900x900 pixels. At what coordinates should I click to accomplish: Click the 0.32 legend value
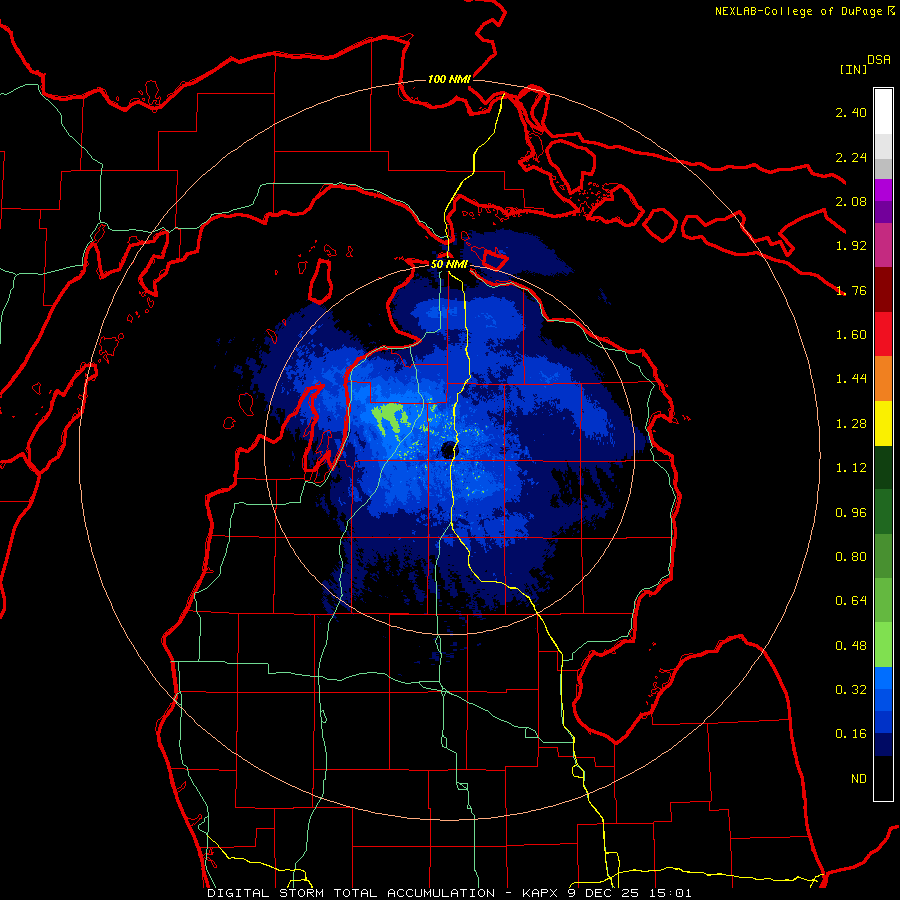pyautogui.click(x=851, y=690)
